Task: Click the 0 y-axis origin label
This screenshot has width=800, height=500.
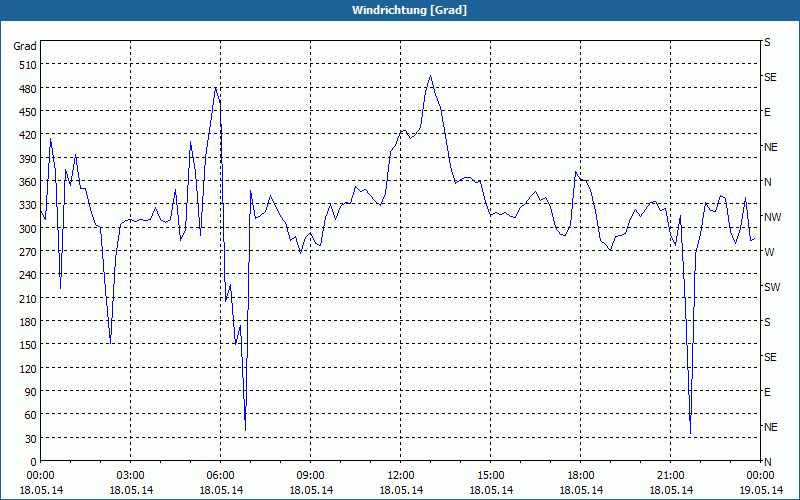Action: coord(34,462)
